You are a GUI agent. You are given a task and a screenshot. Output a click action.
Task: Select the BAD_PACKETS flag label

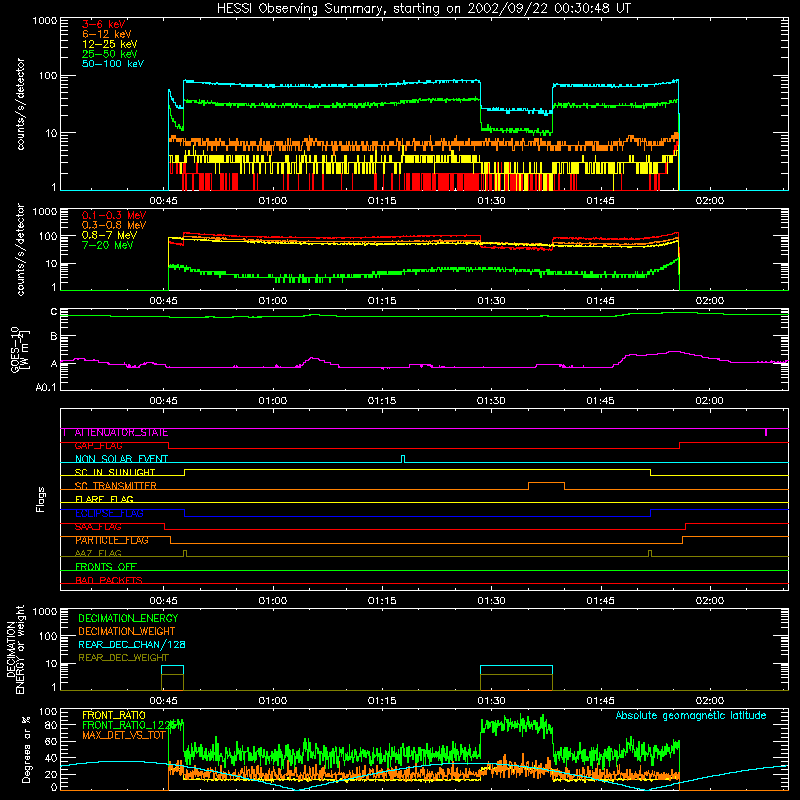tap(109, 580)
